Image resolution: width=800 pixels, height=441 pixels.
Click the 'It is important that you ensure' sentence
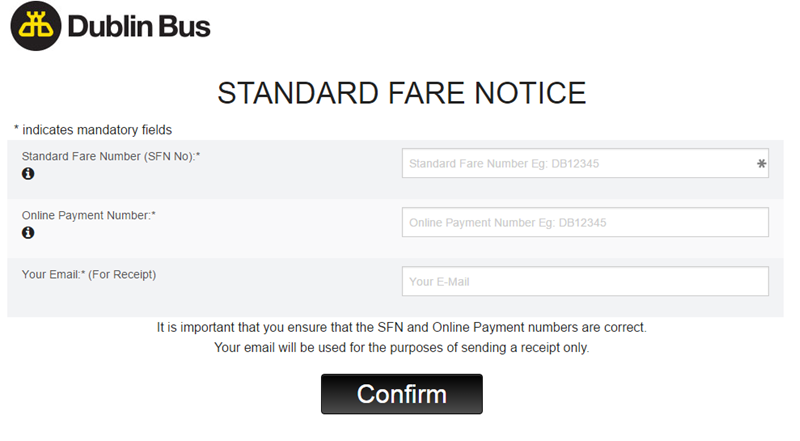(x=402, y=327)
